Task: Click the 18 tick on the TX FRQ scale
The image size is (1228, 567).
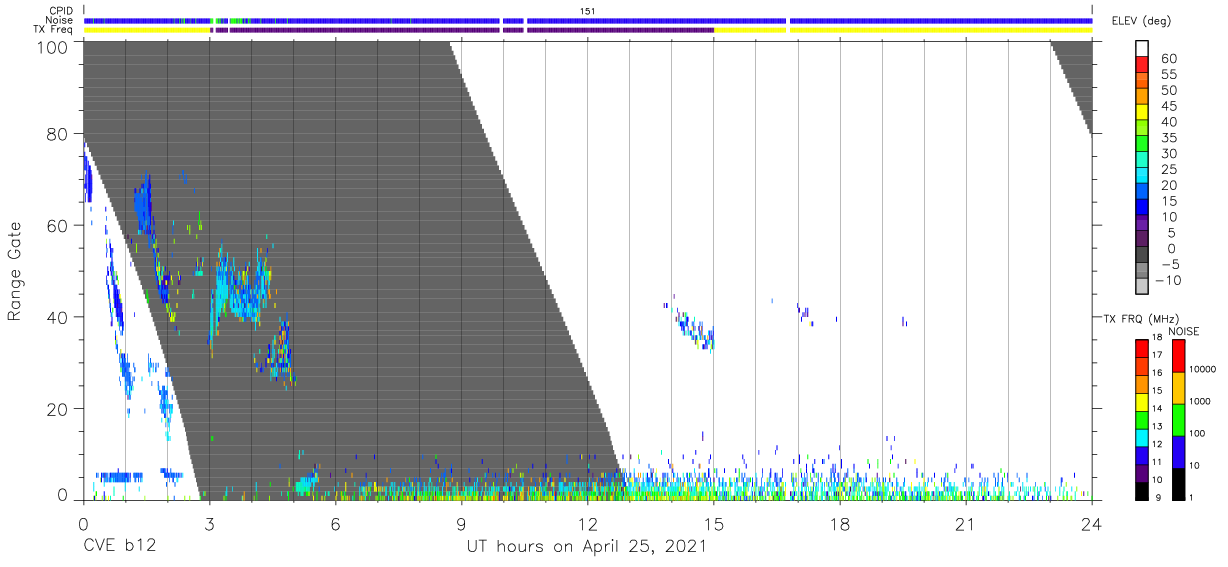Action: (x=1157, y=339)
